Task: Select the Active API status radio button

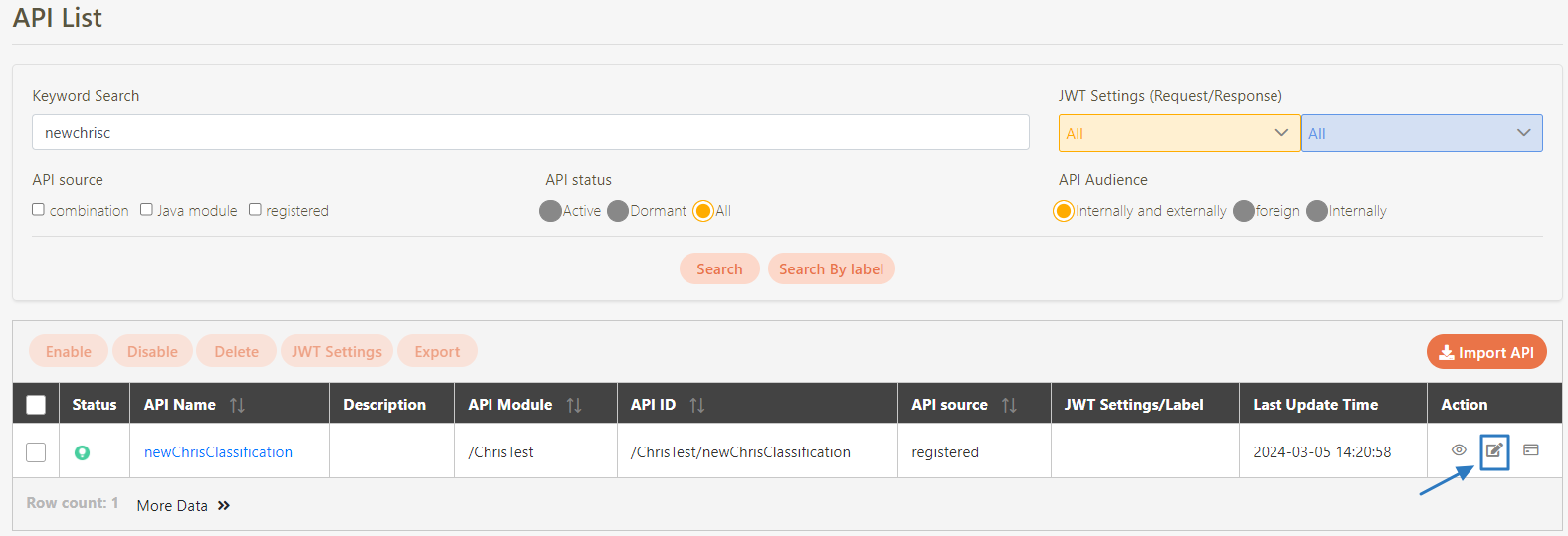Action: point(550,211)
